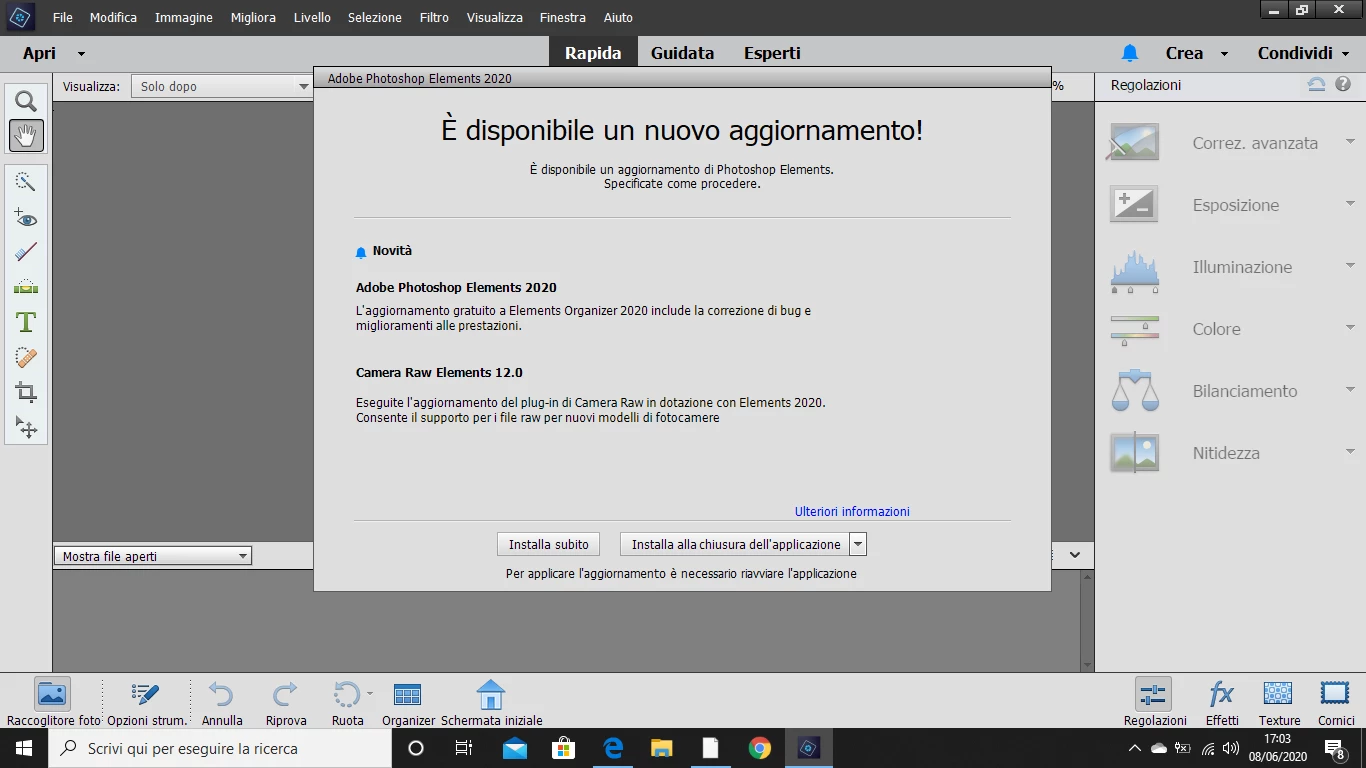The width and height of the screenshot is (1366, 768).
Task: Open the install options dropdown arrow
Action: click(858, 544)
